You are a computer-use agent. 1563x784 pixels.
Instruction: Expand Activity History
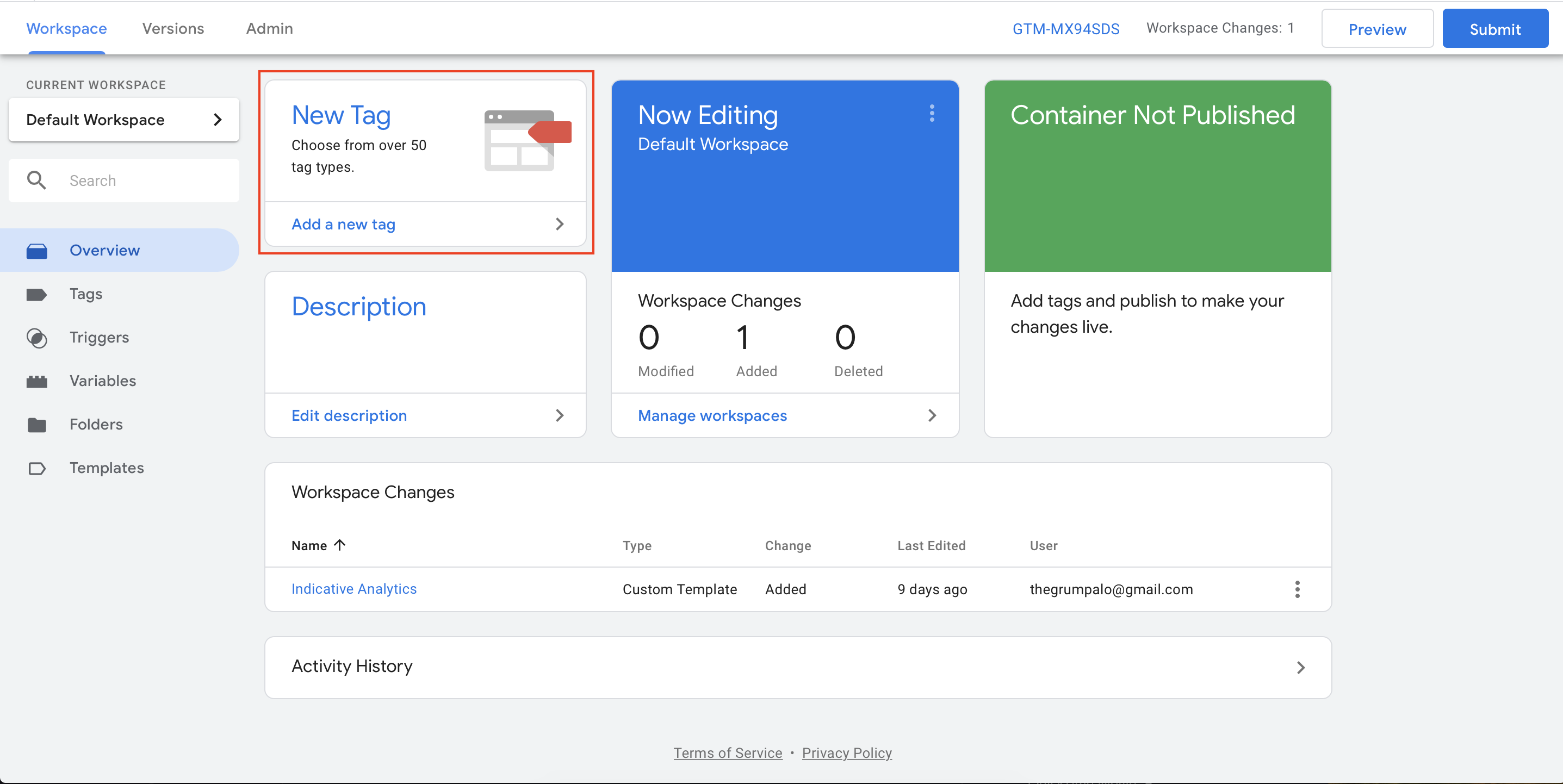click(x=1301, y=668)
